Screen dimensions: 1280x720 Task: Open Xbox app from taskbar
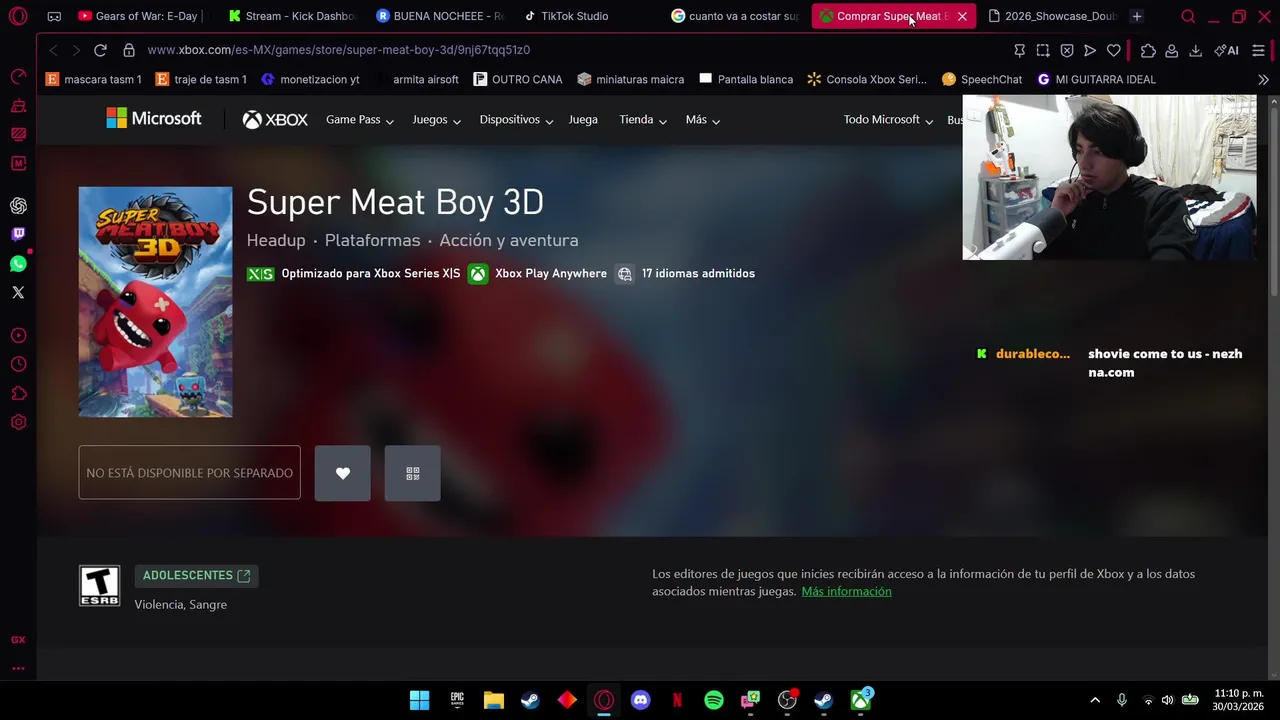[861, 700]
